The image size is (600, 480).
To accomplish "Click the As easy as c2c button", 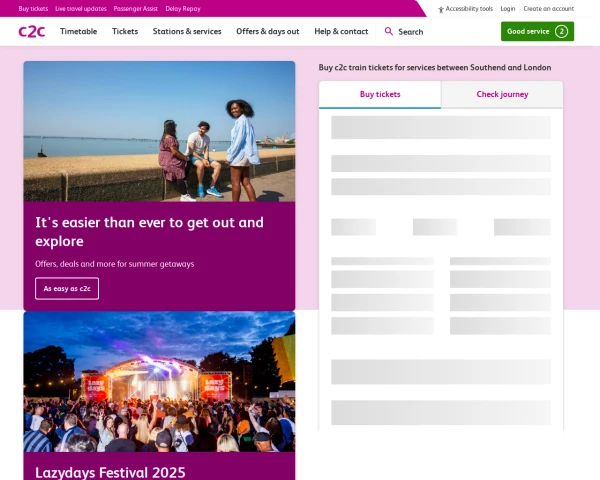I will click(x=67, y=289).
